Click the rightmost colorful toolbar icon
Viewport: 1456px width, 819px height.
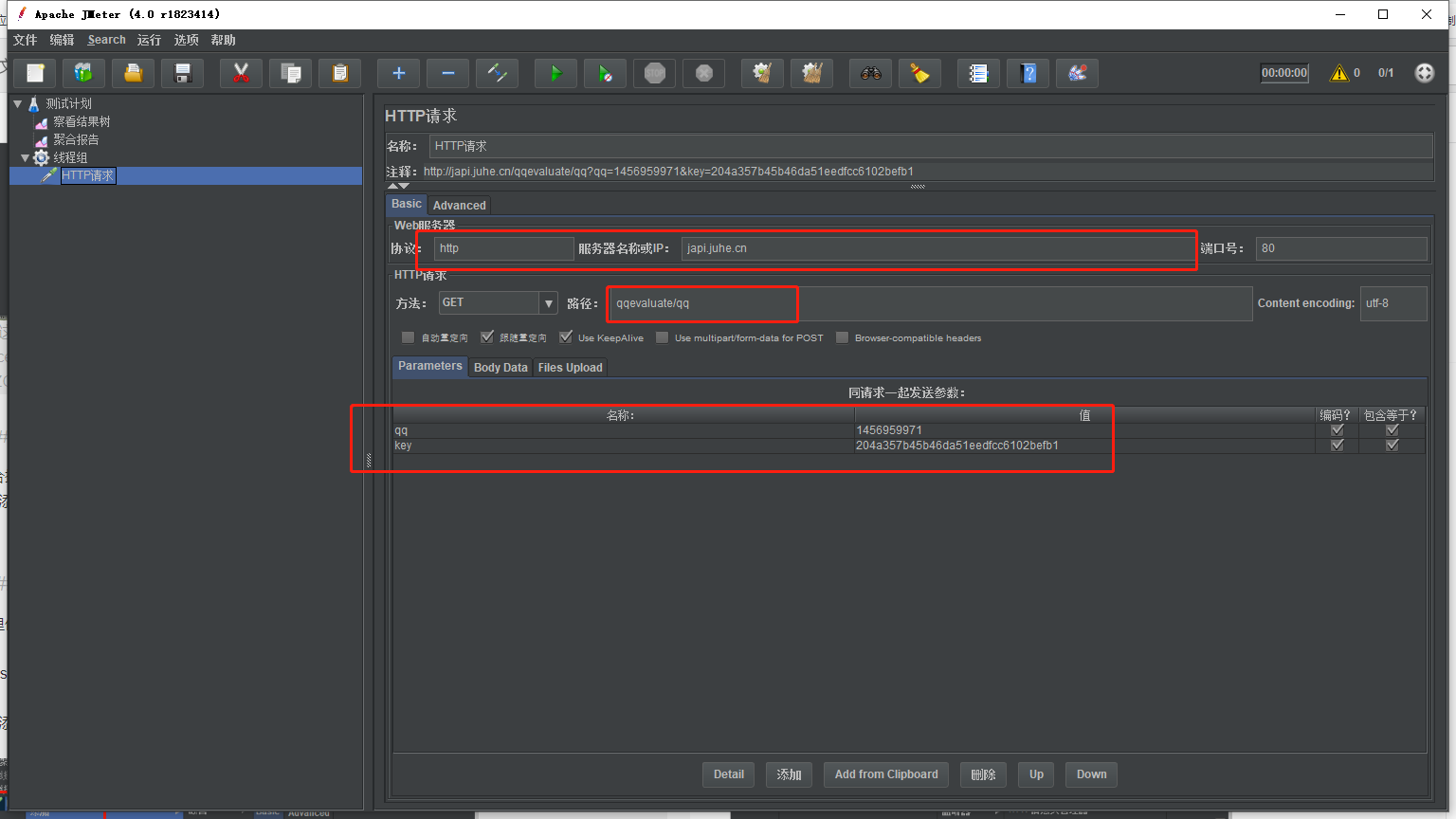[x=1078, y=73]
